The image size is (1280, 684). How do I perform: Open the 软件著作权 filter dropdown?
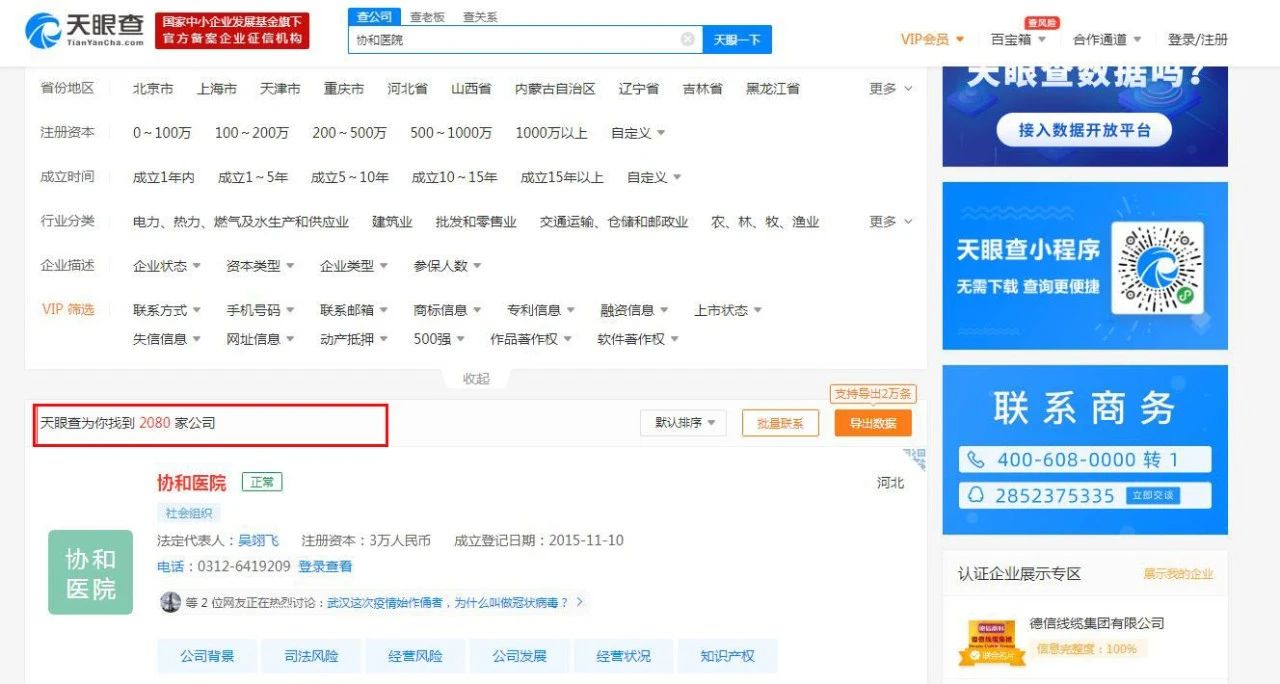tap(638, 339)
